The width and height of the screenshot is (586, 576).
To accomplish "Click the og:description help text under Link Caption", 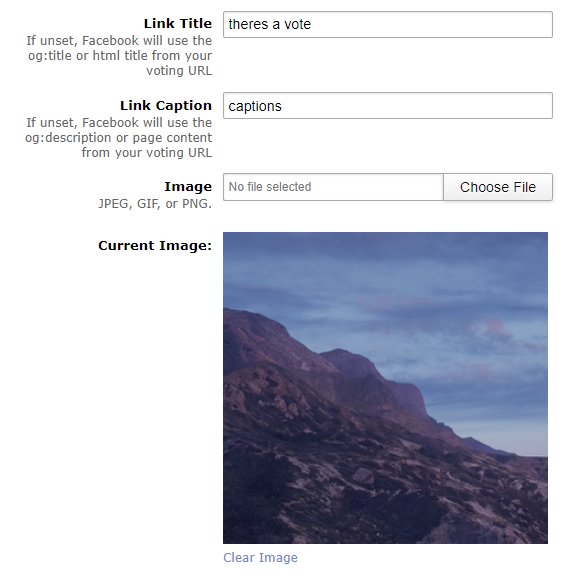I will point(118,138).
